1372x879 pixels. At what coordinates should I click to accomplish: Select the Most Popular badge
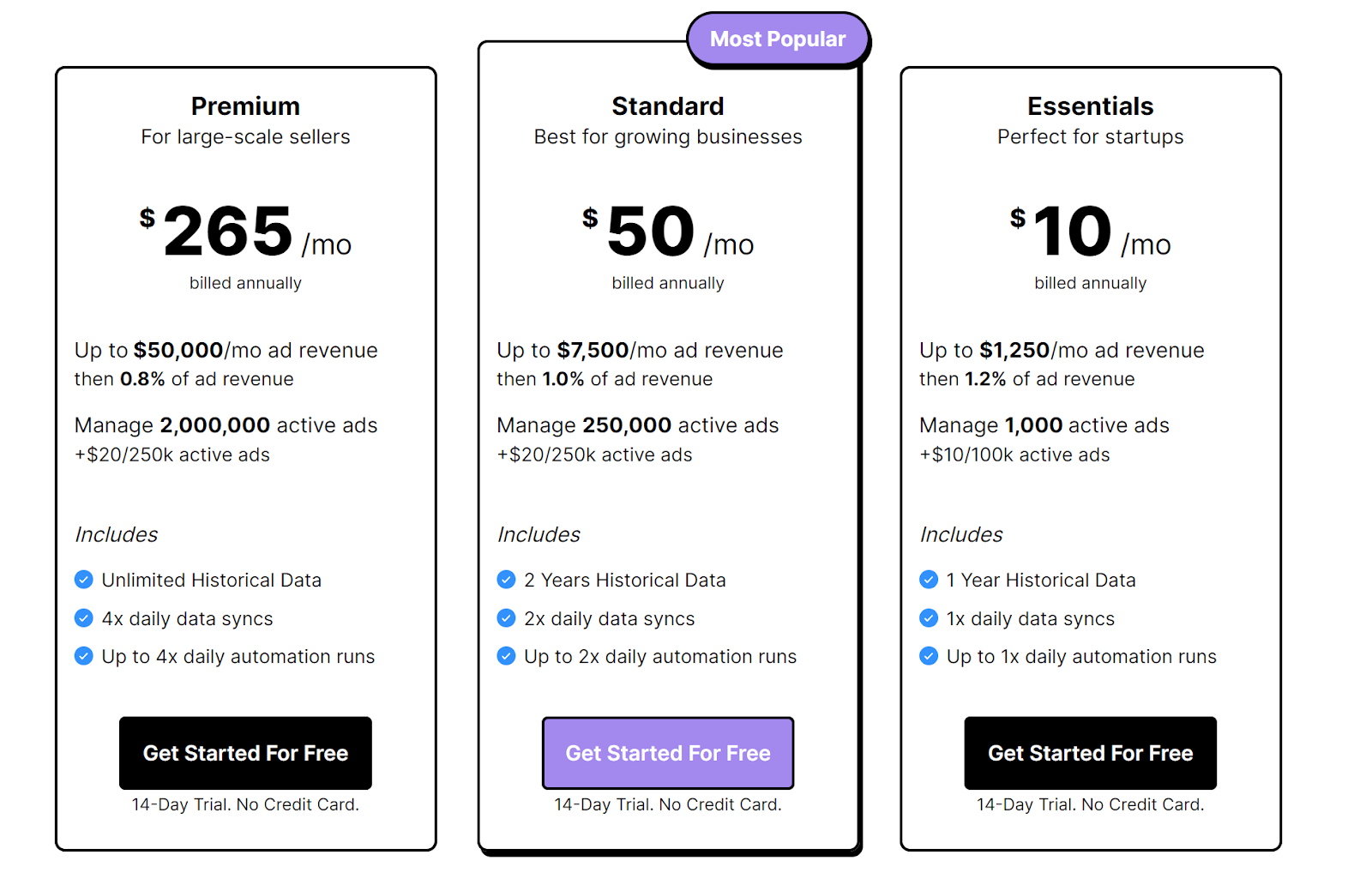pyautogui.click(x=778, y=39)
